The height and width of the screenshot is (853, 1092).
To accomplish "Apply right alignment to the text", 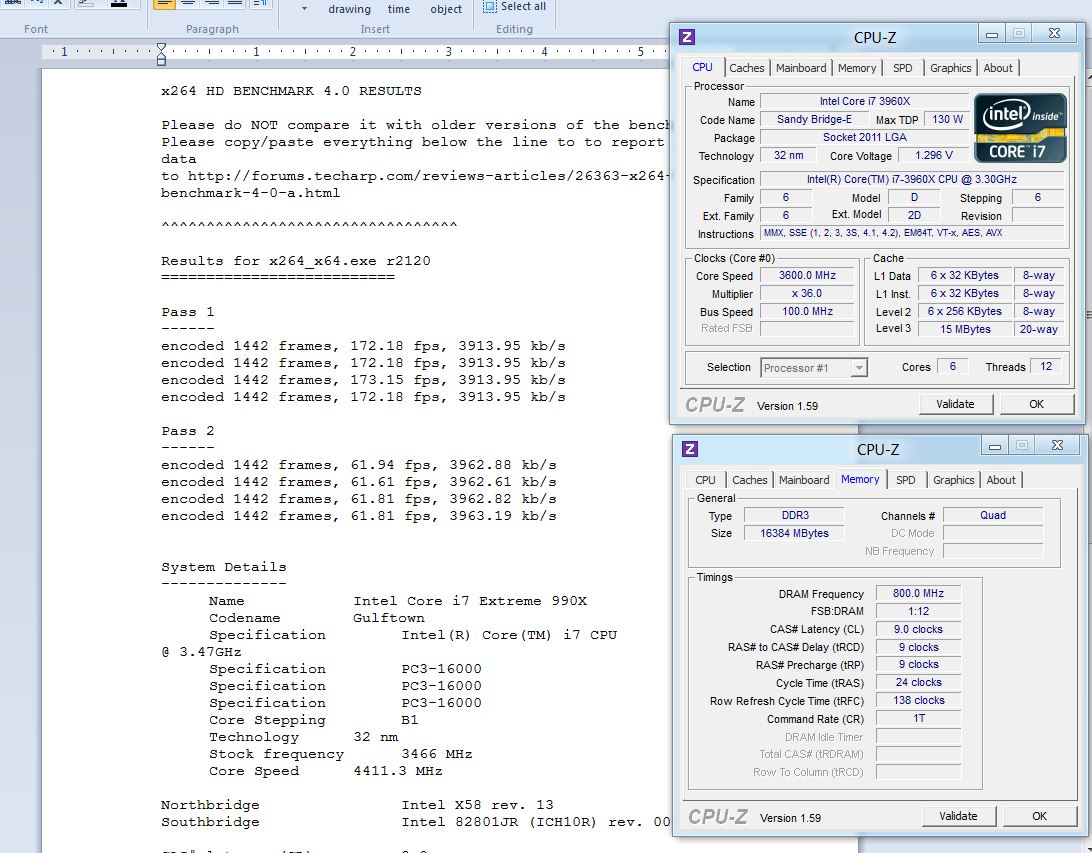I will click(x=211, y=3).
